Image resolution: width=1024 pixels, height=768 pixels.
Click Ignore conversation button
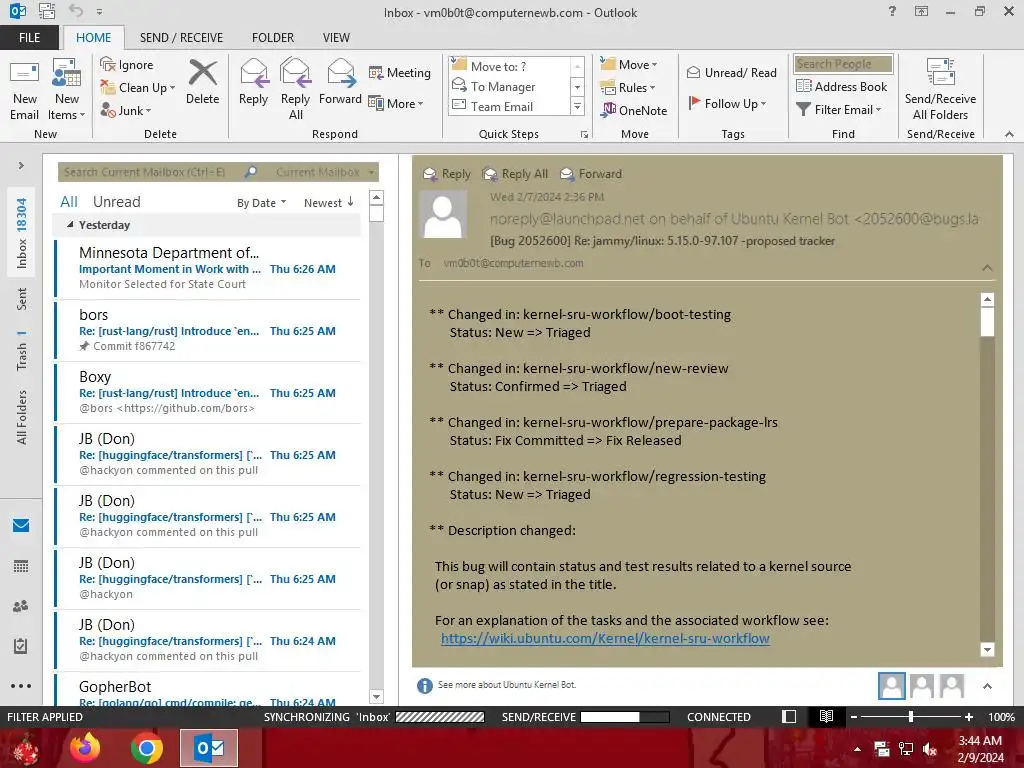127,65
